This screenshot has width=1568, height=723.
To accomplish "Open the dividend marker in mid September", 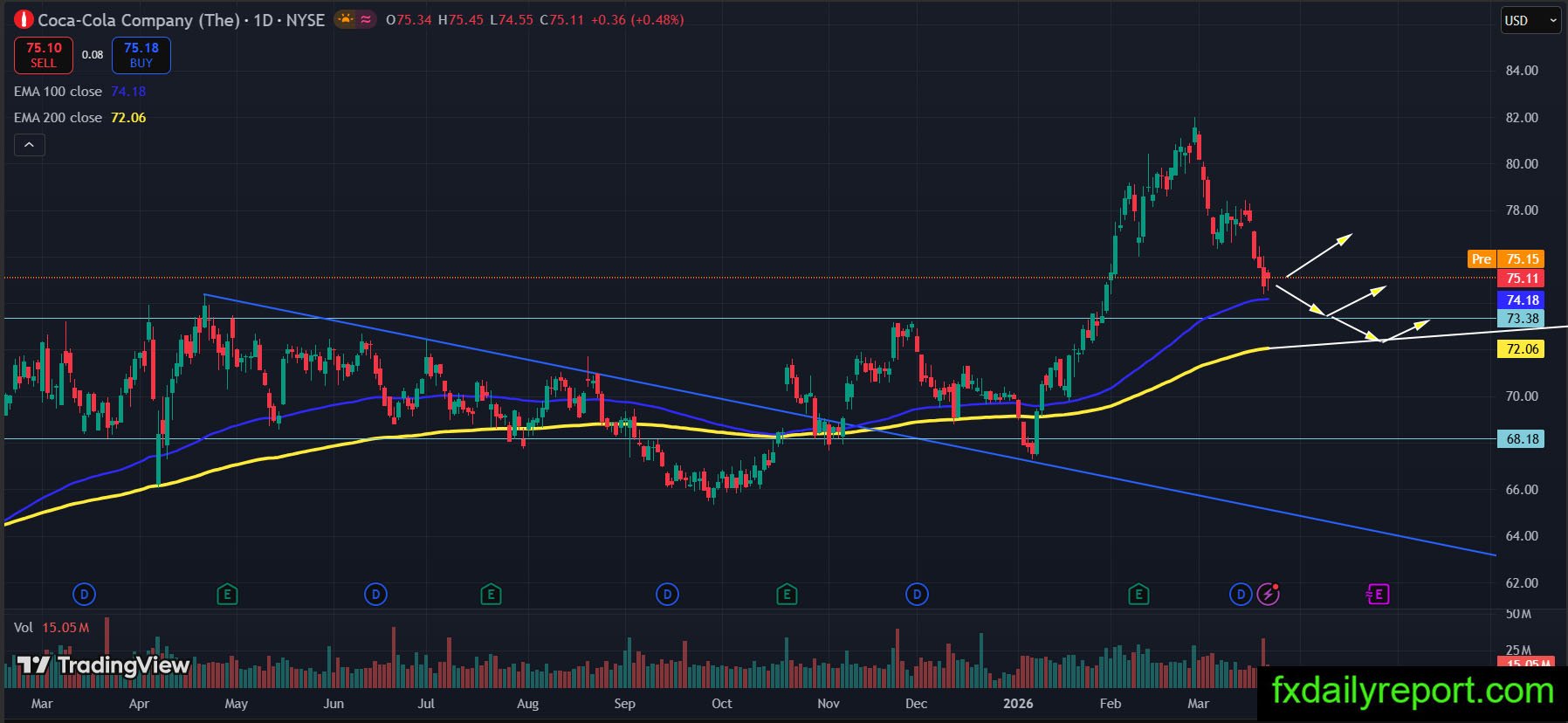I will click(x=667, y=595).
